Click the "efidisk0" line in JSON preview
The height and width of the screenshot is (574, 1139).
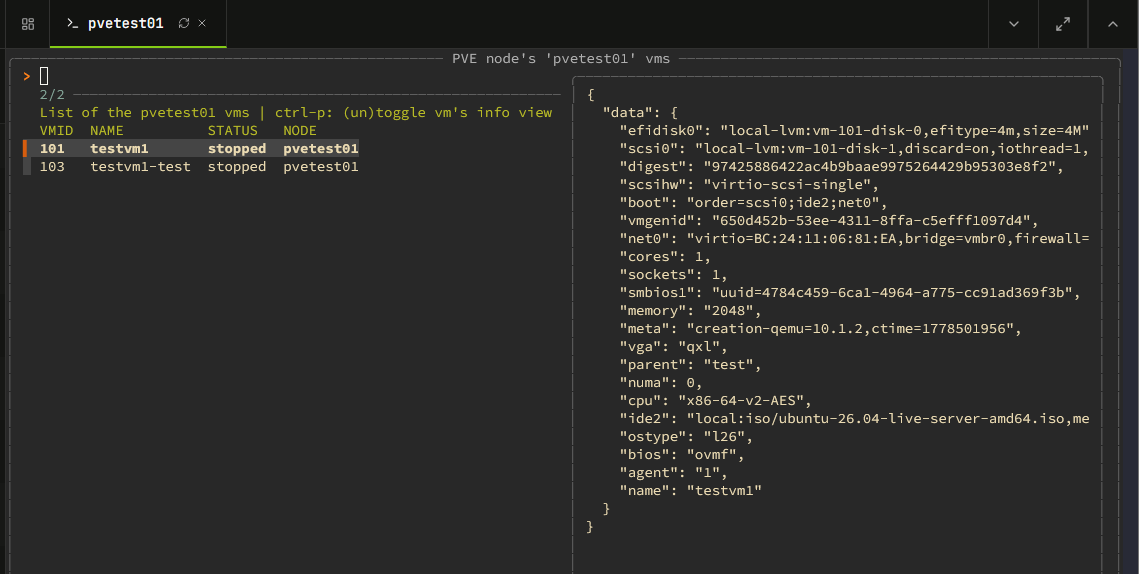point(854,131)
